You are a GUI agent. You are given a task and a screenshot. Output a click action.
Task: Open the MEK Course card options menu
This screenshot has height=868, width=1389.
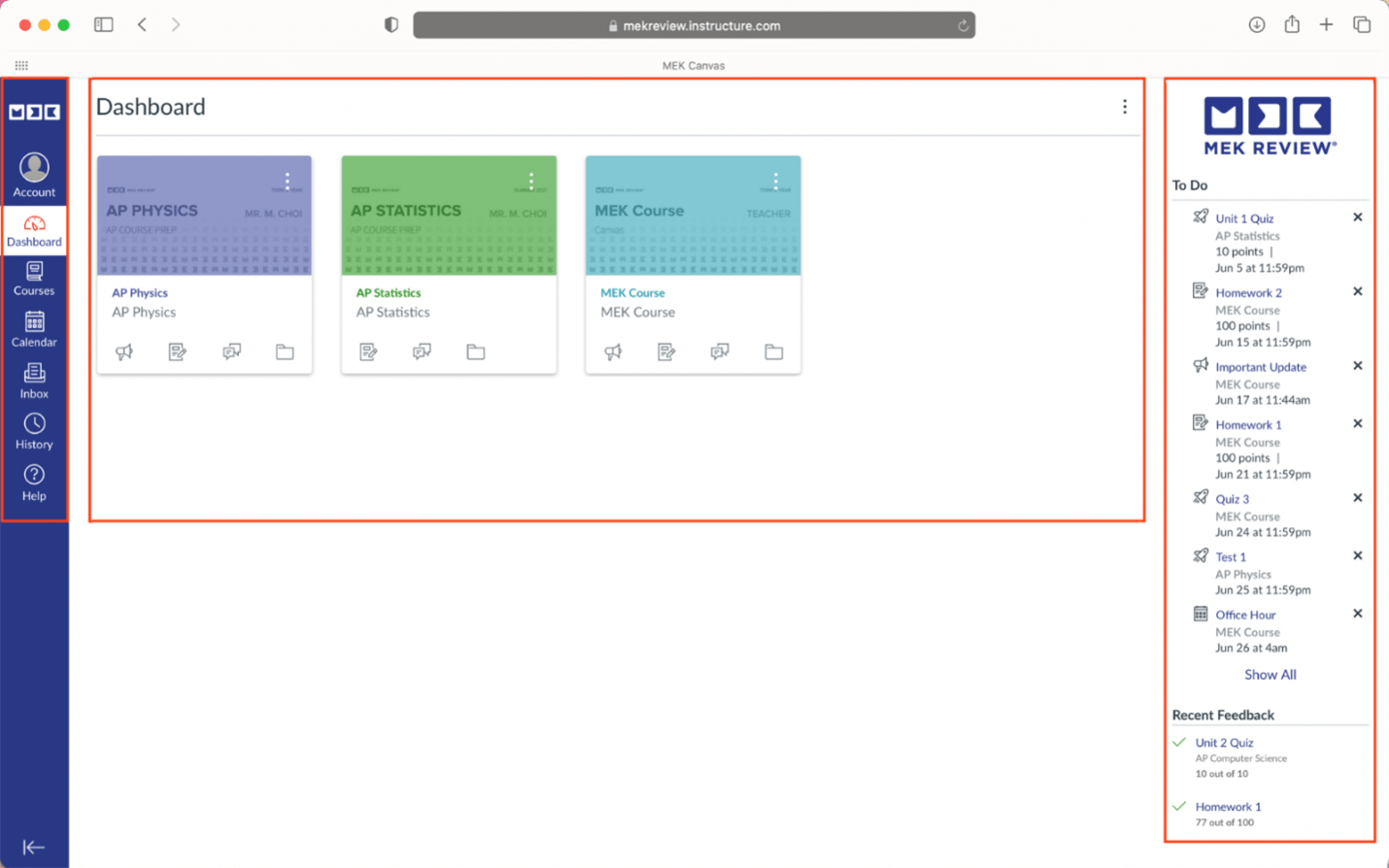pyautogui.click(x=775, y=181)
